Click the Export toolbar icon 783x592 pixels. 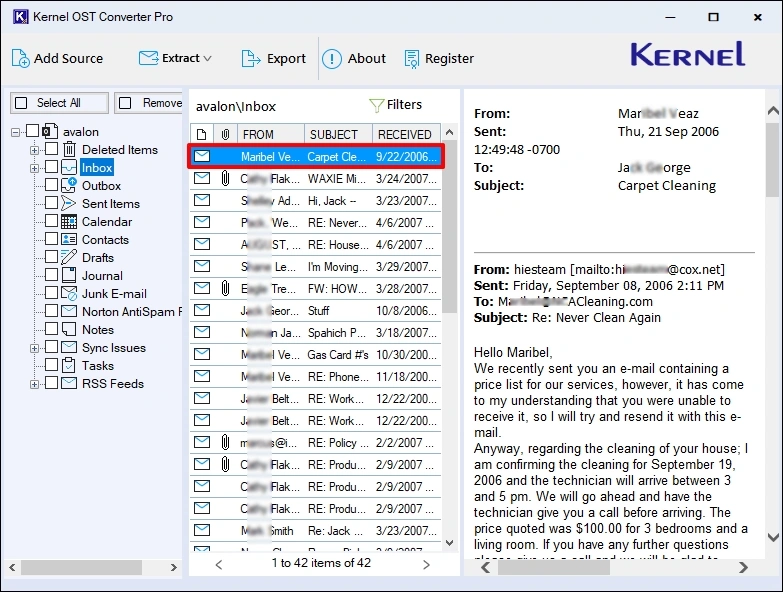pos(251,58)
